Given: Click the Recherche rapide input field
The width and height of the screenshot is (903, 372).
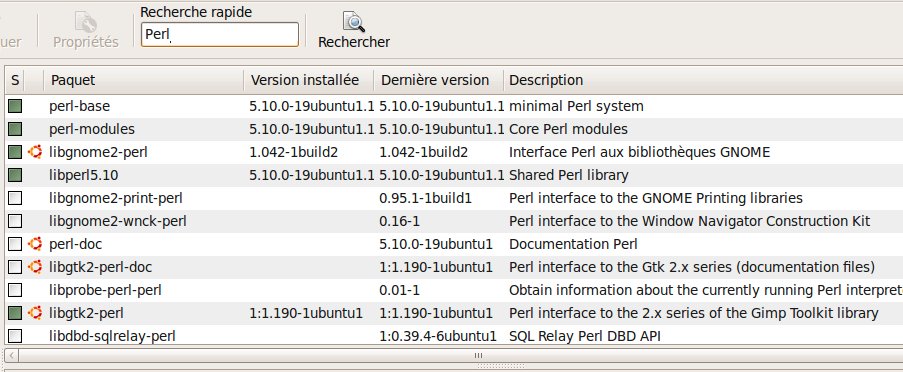Looking at the screenshot, I should point(220,35).
